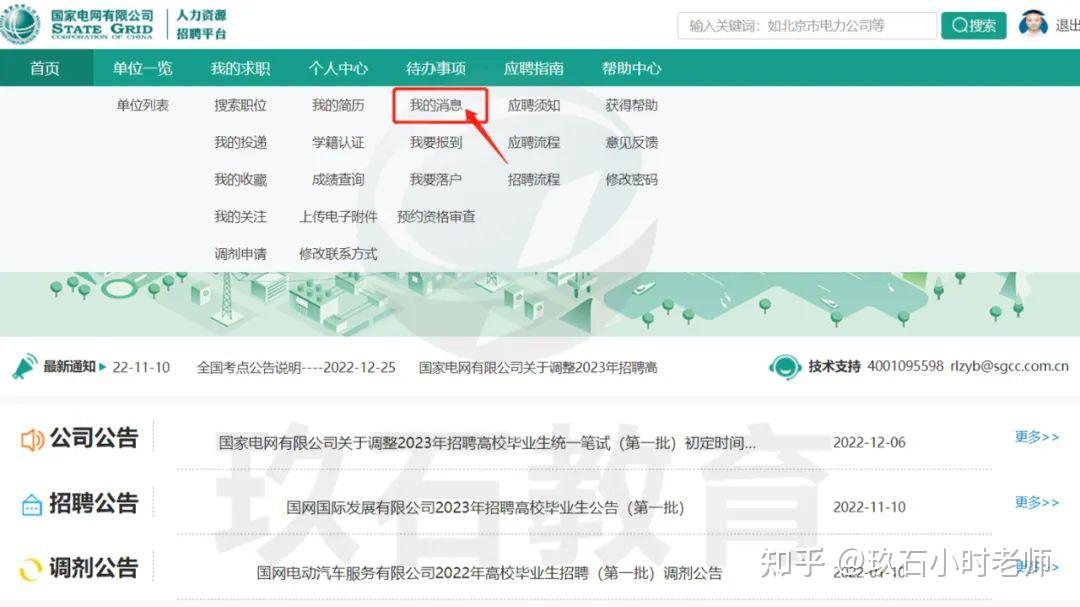Click the megaphone latest notice icon
The height and width of the screenshot is (607, 1080).
(25, 367)
